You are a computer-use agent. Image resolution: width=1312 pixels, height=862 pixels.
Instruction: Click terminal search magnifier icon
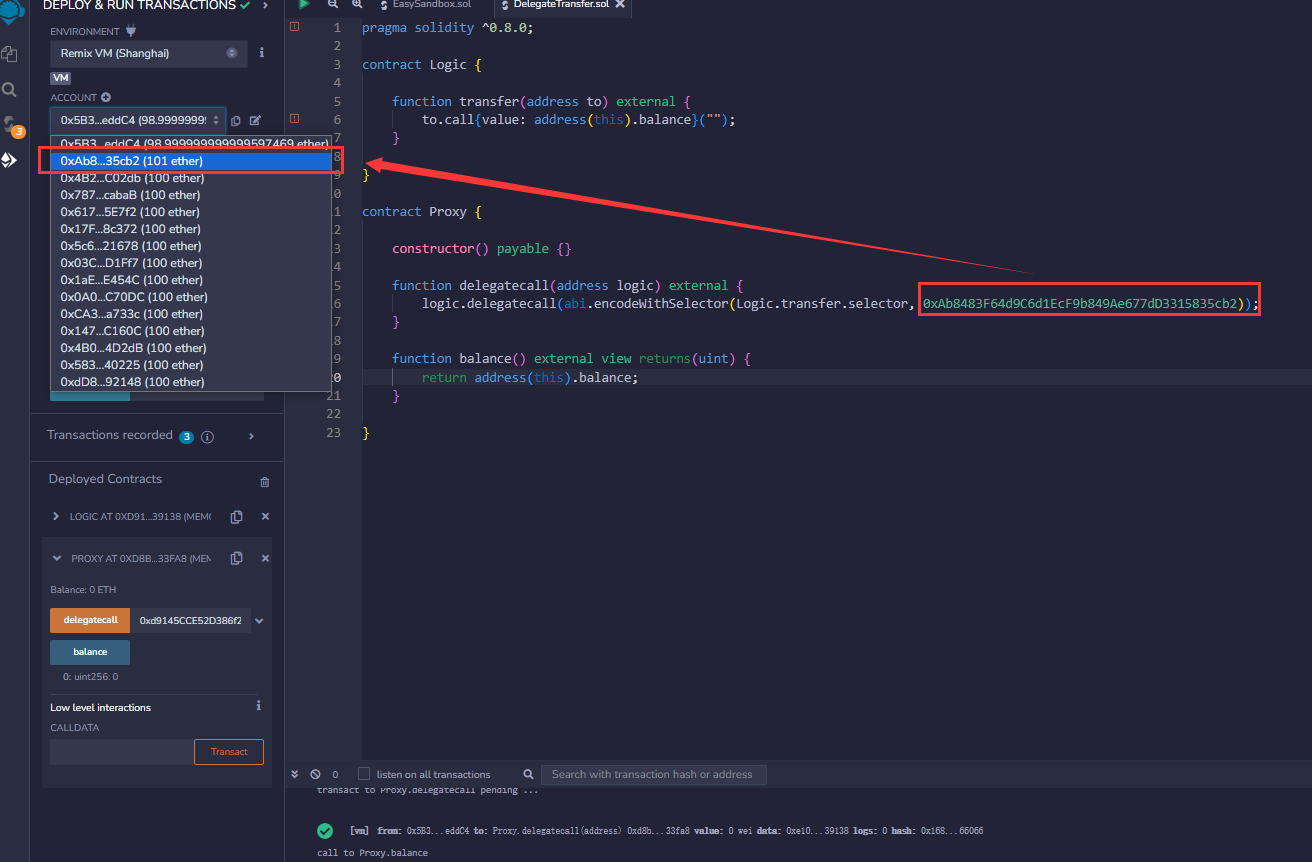pyautogui.click(x=528, y=774)
